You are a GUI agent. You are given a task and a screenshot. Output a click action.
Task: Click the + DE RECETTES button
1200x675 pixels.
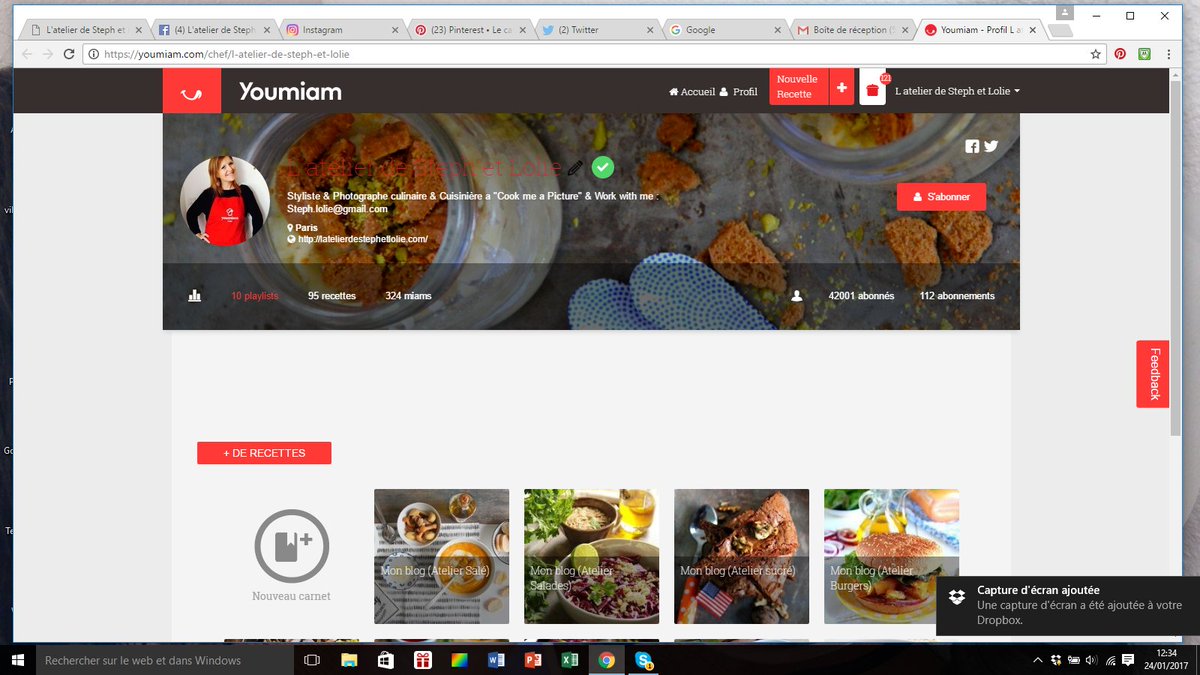[x=264, y=453]
